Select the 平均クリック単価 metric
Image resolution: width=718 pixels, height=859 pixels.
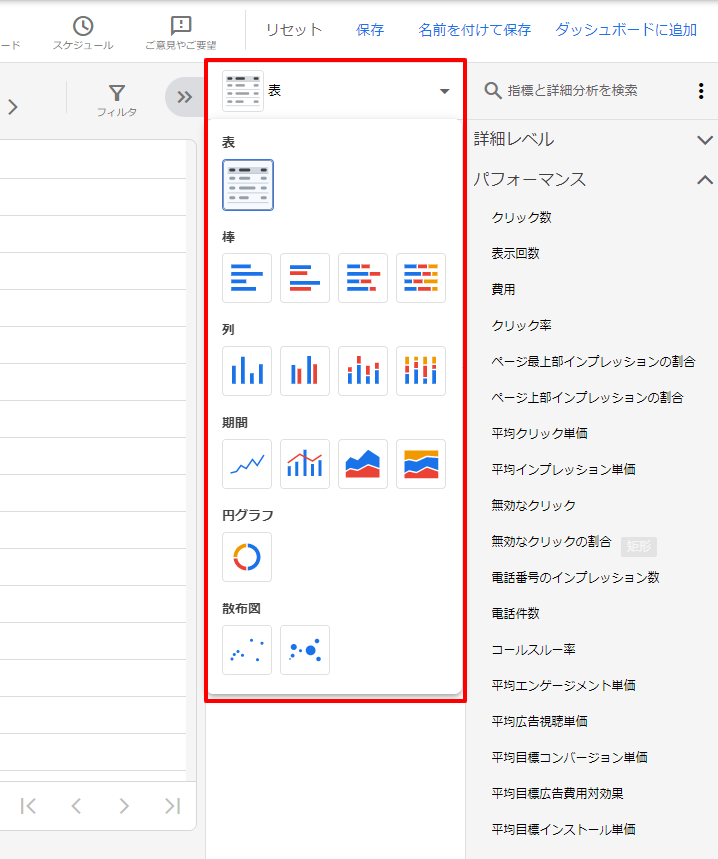[x=539, y=433]
